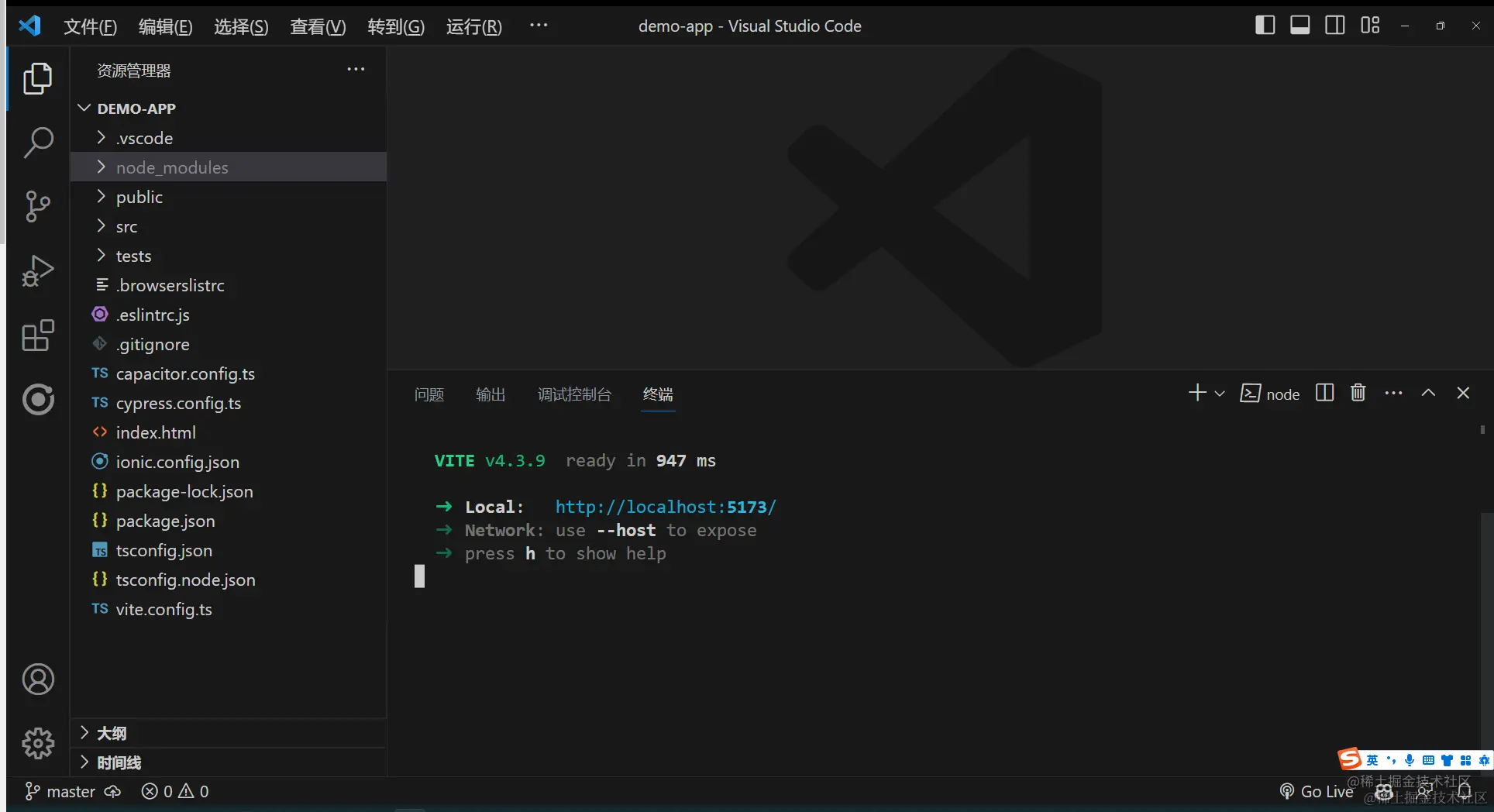Viewport: 1494px width, 812px height.
Task: Open the circular extension icon below Extensions
Action: [x=38, y=400]
